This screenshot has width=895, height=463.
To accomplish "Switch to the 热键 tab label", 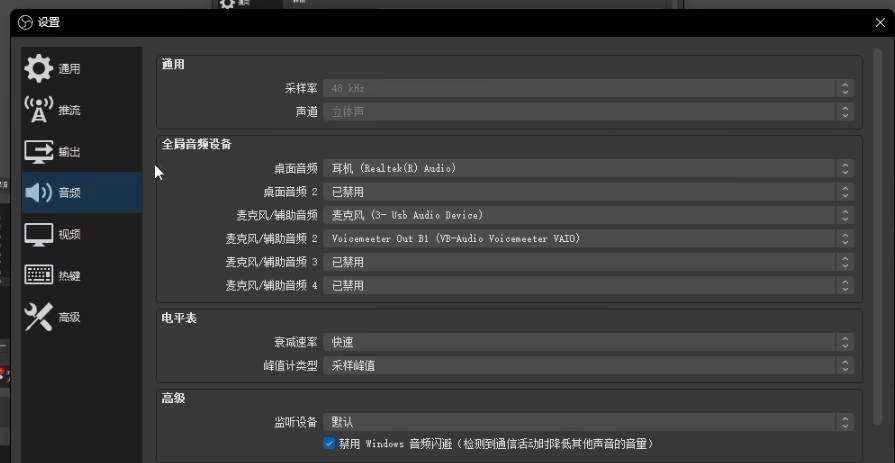I will coord(69,276).
